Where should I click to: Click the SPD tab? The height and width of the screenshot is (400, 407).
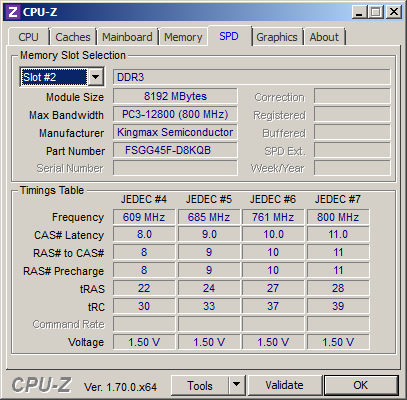pos(229,36)
